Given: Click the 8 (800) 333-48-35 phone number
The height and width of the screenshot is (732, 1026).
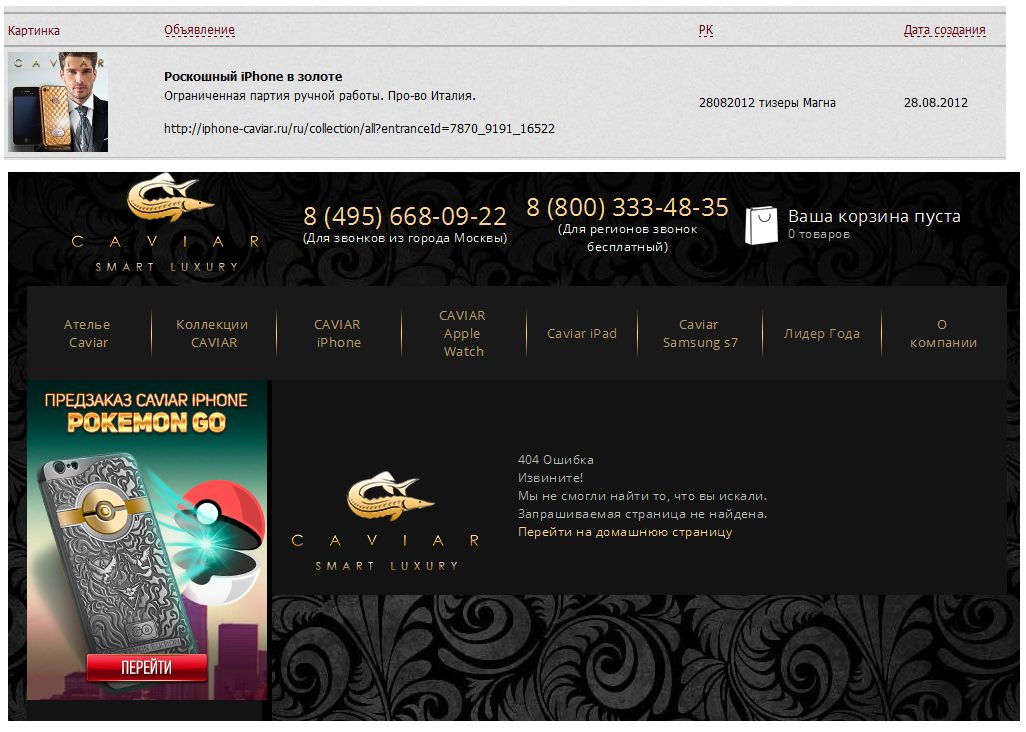Looking at the screenshot, I should click(628, 207).
